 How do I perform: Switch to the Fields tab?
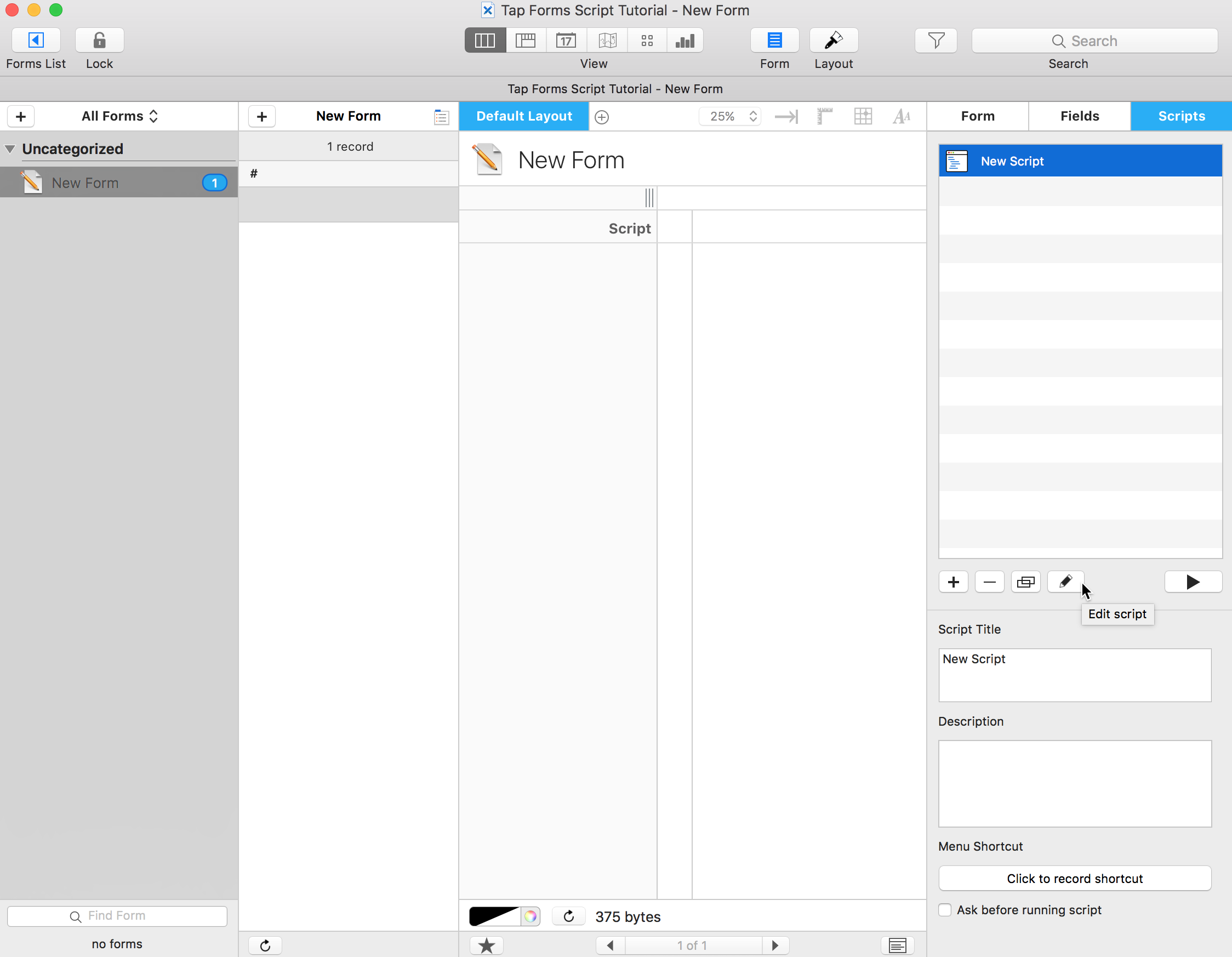1079,116
